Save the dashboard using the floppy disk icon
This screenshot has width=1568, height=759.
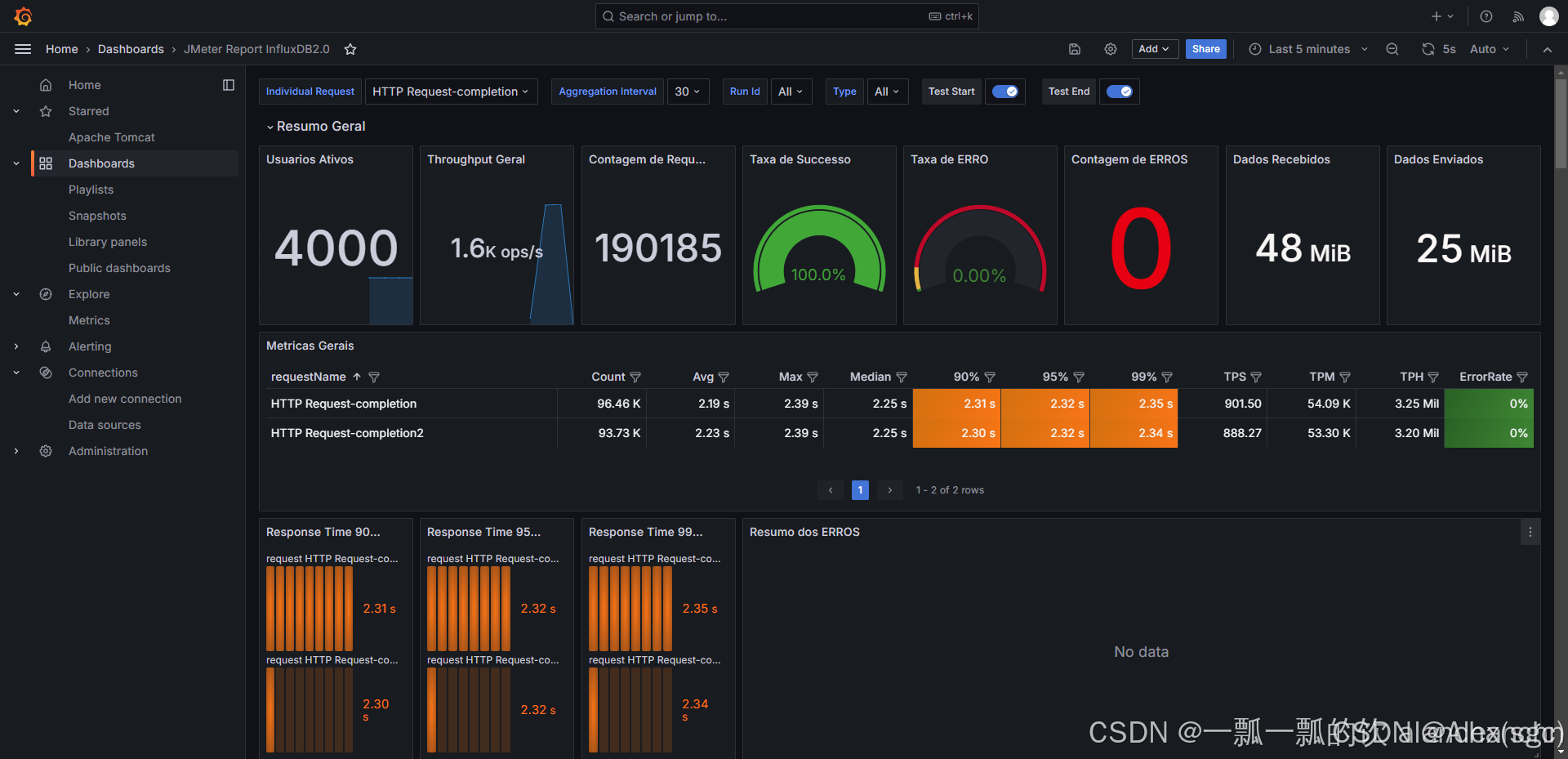[x=1074, y=49]
